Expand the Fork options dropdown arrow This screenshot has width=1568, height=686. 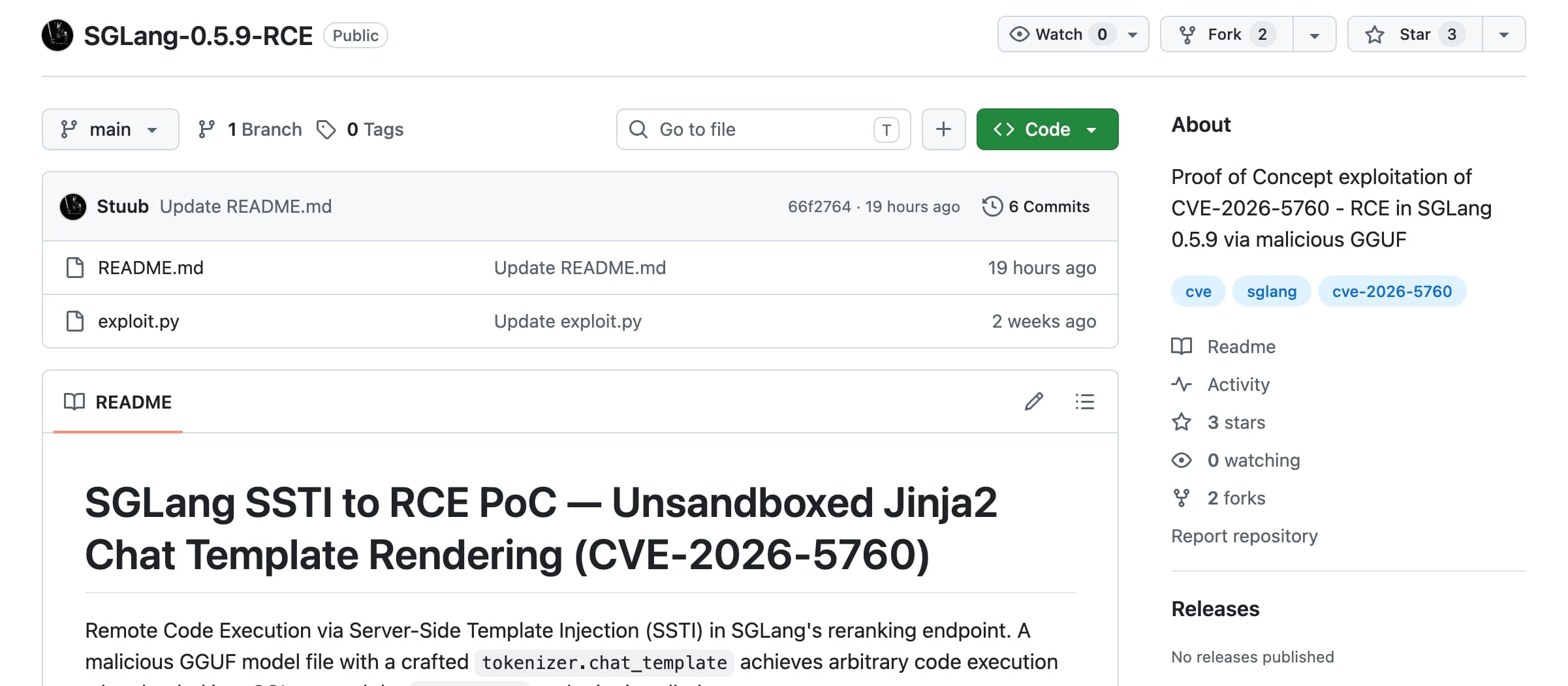[x=1314, y=35]
